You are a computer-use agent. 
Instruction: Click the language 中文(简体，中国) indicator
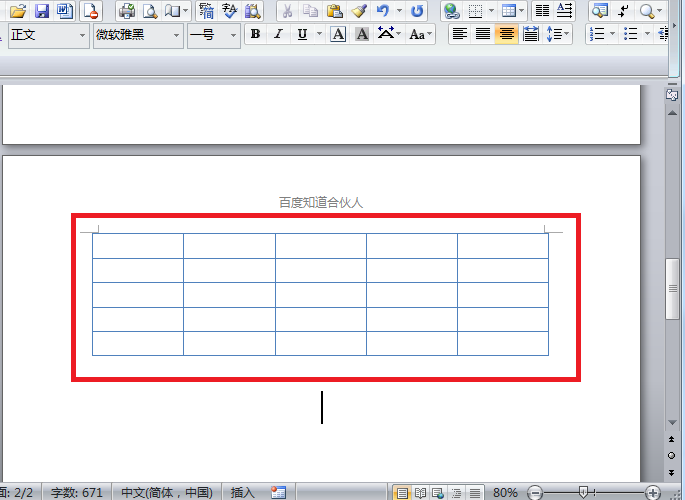click(x=166, y=493)
